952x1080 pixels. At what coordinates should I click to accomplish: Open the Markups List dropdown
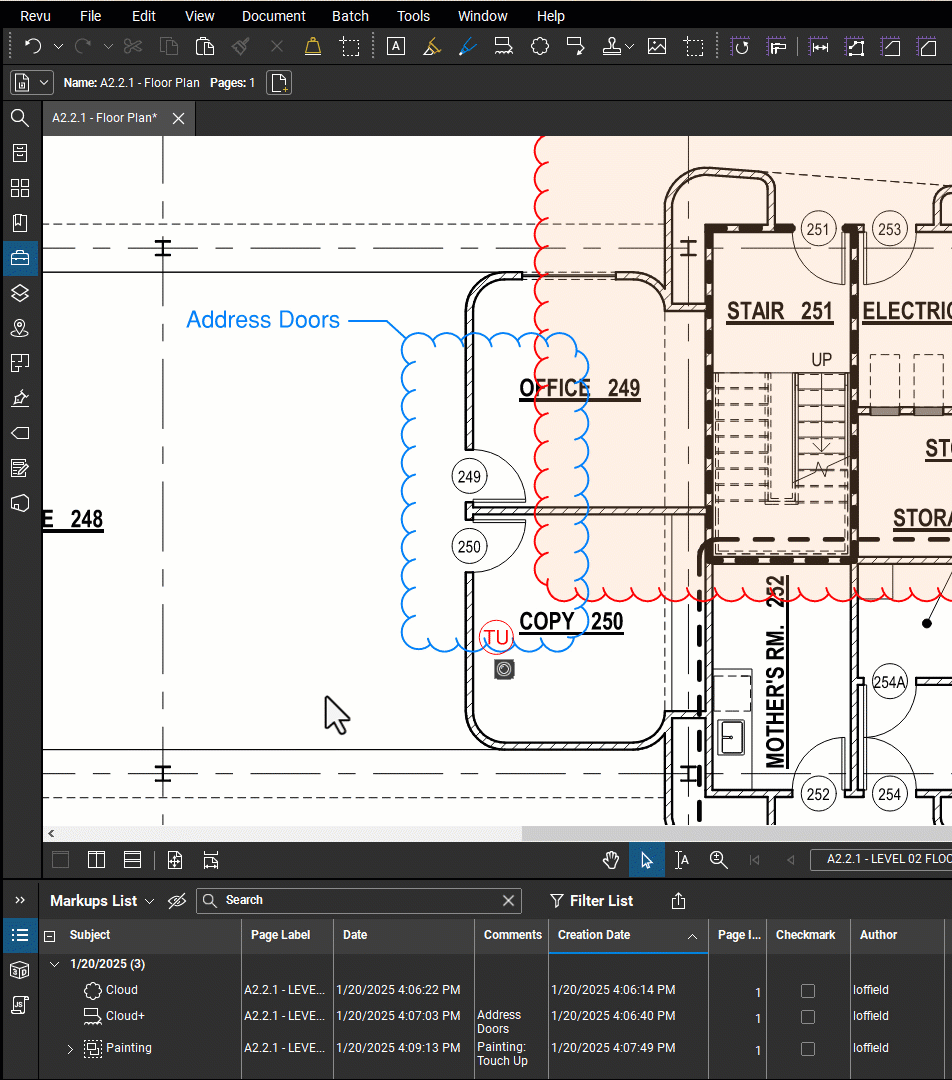coord(102,901)
